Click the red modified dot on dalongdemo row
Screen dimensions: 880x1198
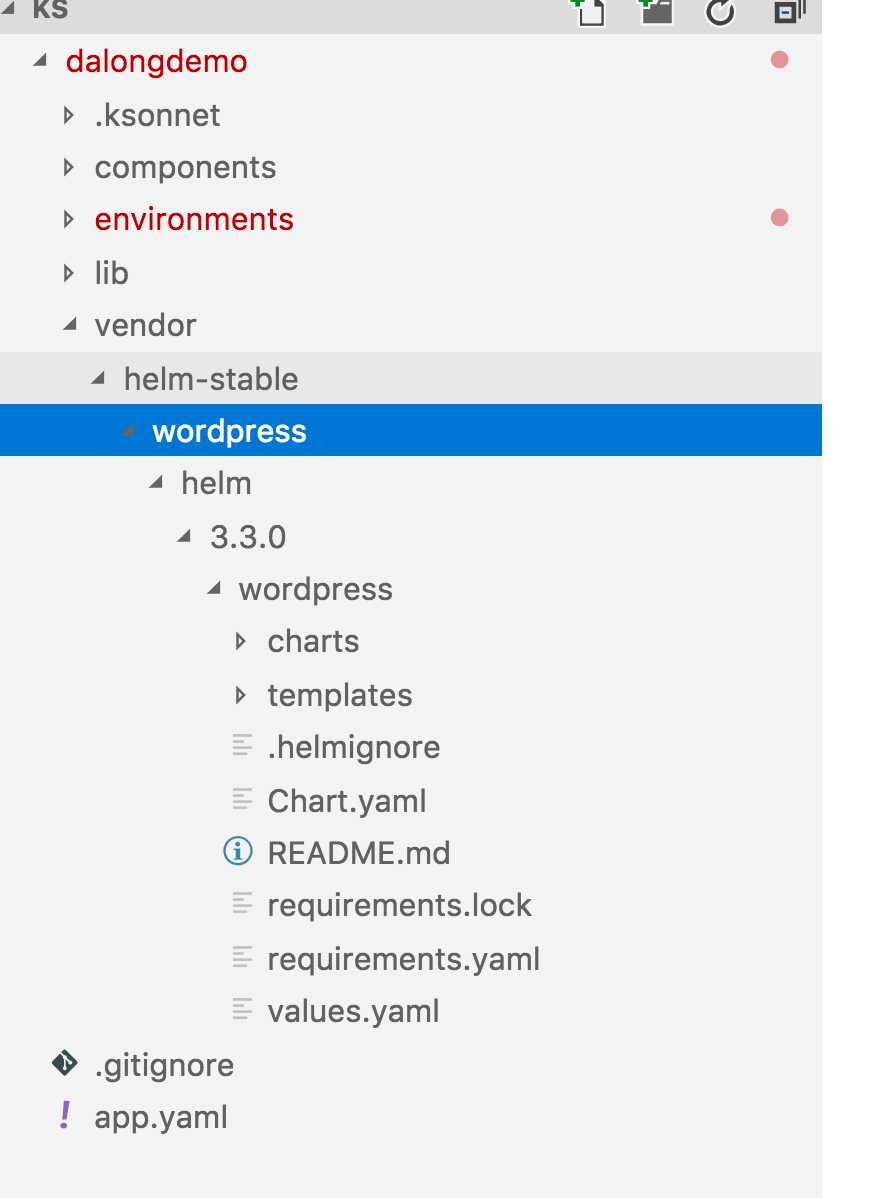779,60
